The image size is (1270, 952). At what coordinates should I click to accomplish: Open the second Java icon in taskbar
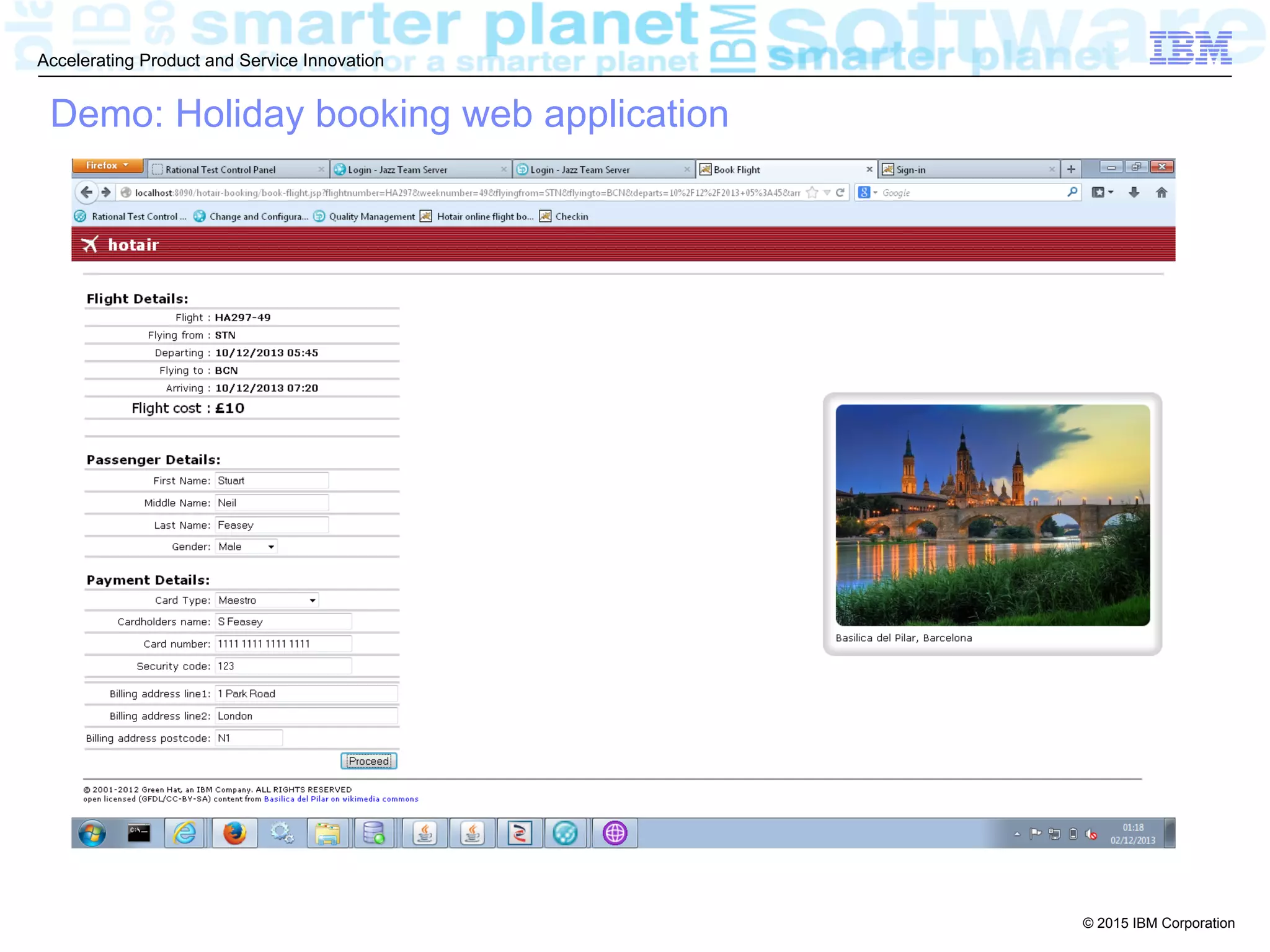(473, 833)
